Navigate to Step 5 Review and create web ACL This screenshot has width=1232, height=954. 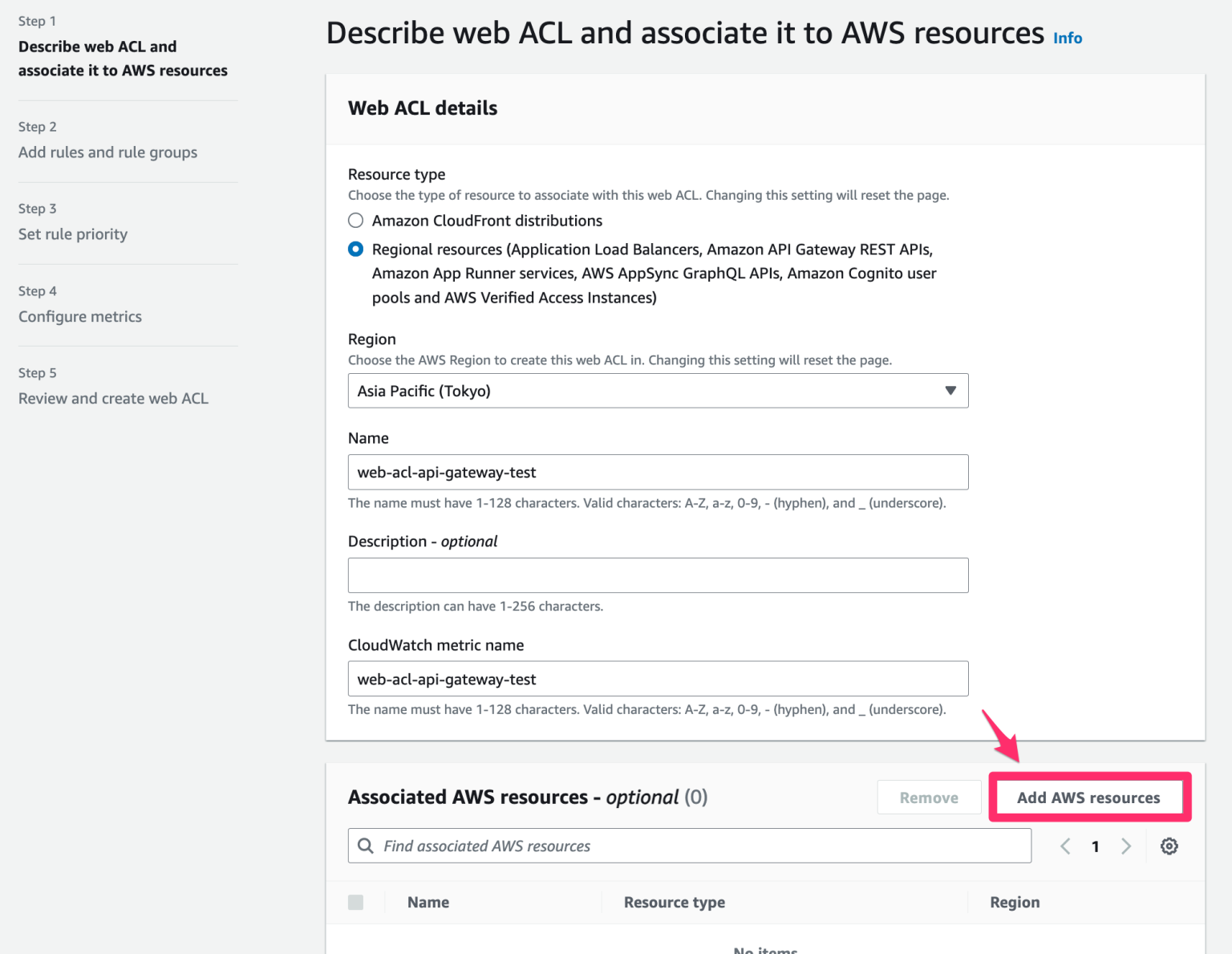point(113,398)
